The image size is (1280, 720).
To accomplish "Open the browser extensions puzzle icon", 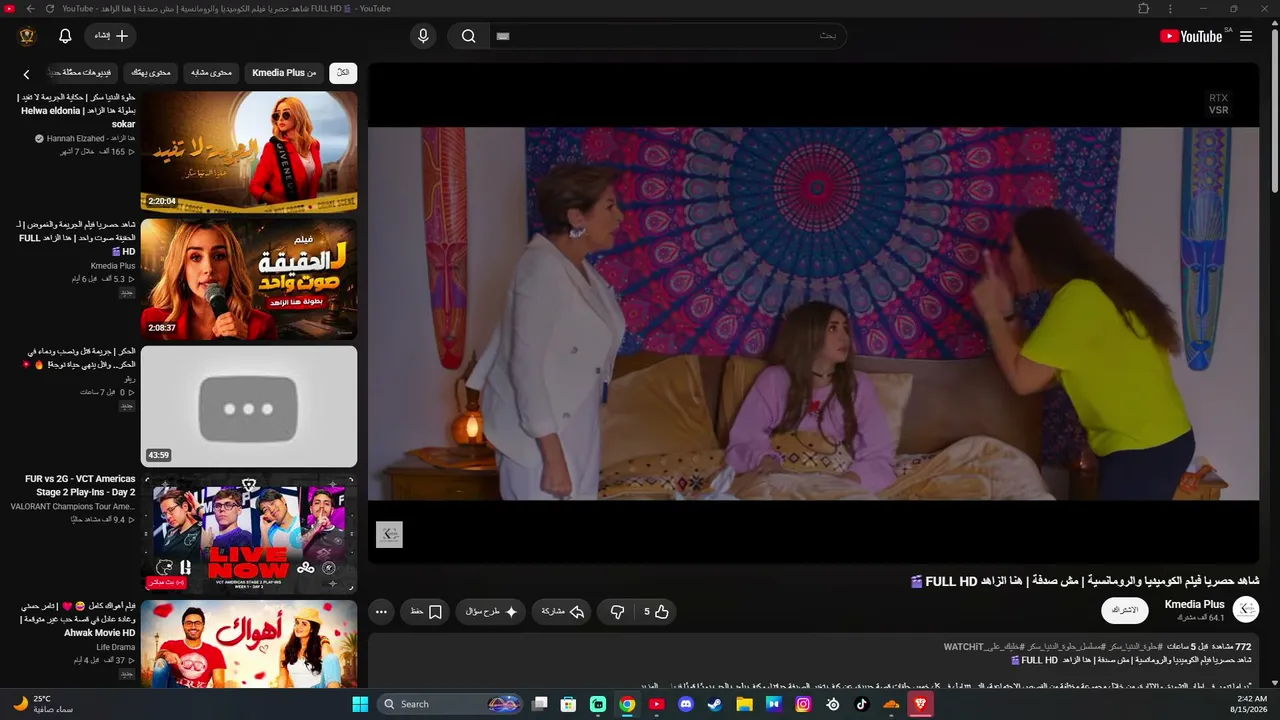I will pos(1144,9).
